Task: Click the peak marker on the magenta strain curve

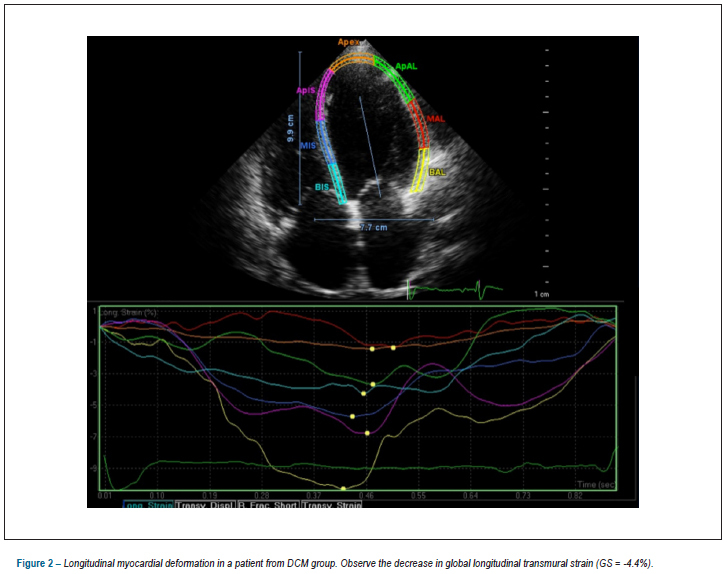Action: (x=367, y=433)
